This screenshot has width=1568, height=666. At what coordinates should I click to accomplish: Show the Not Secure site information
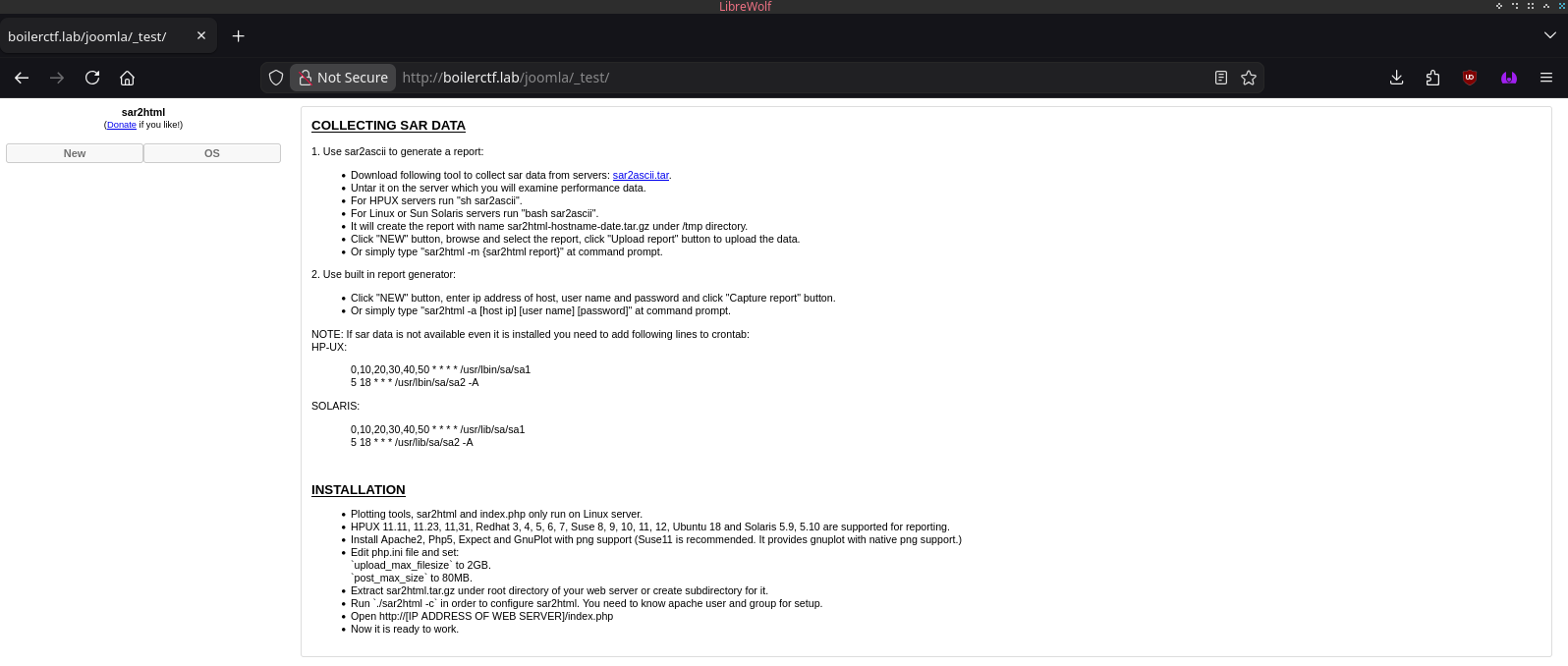coord(343,78)
